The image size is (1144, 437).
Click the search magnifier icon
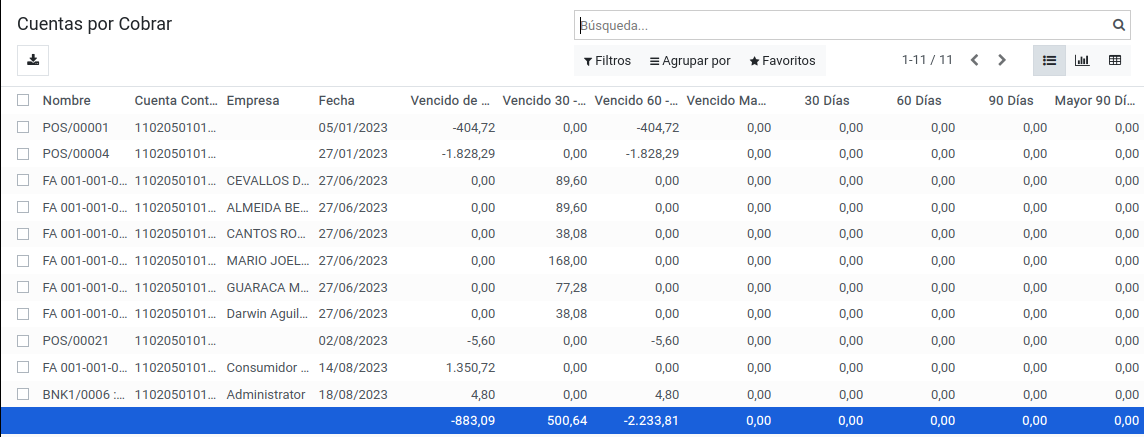1118,26
